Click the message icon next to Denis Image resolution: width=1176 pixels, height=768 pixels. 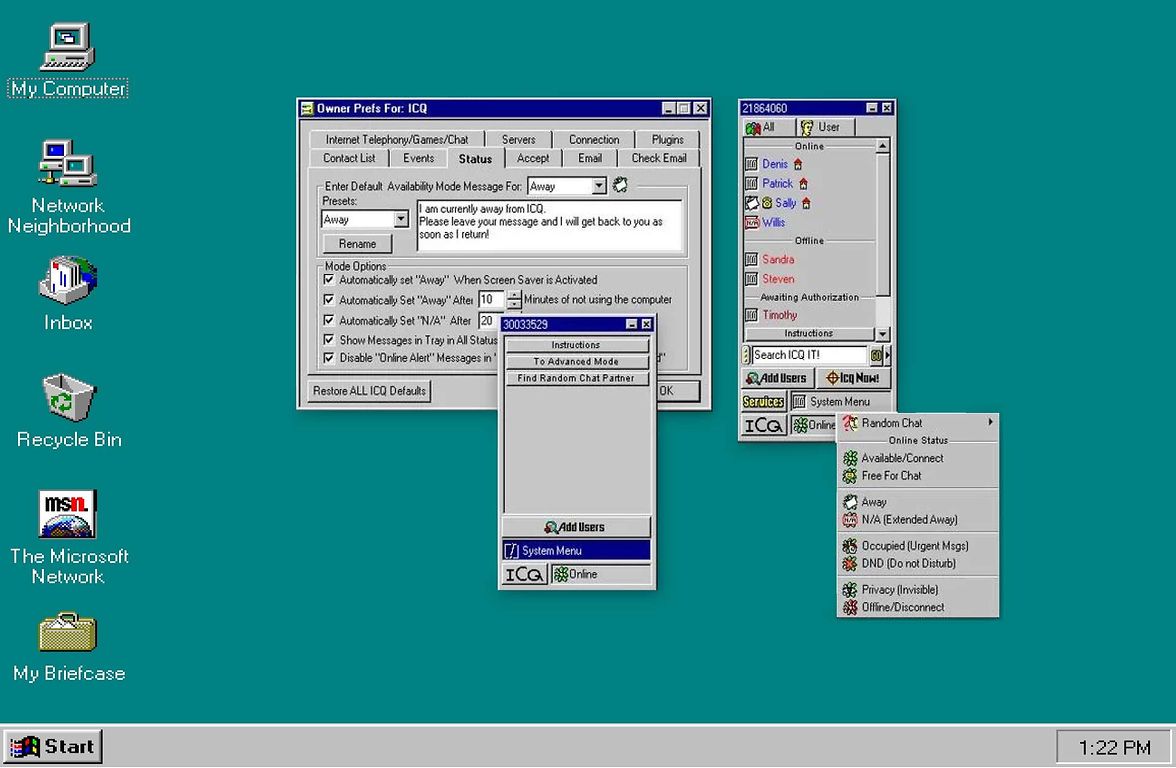tap(752, 164)
